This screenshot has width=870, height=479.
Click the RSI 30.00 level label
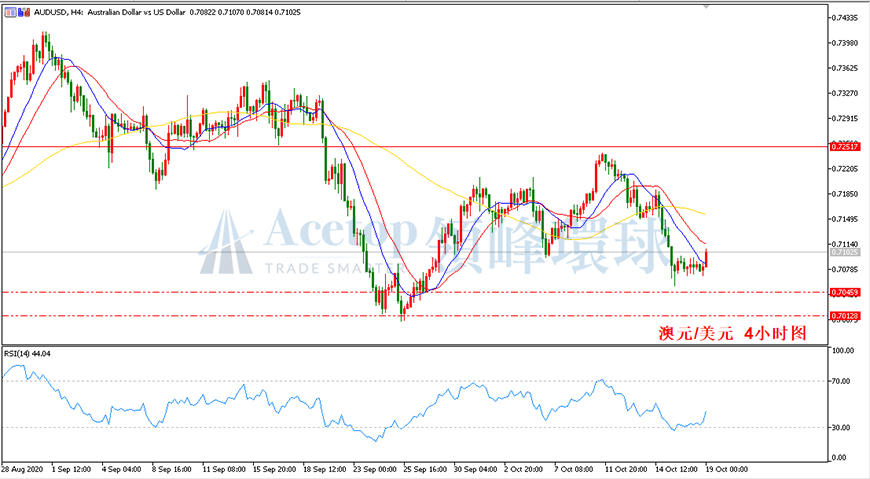click(x=841, y=427)
